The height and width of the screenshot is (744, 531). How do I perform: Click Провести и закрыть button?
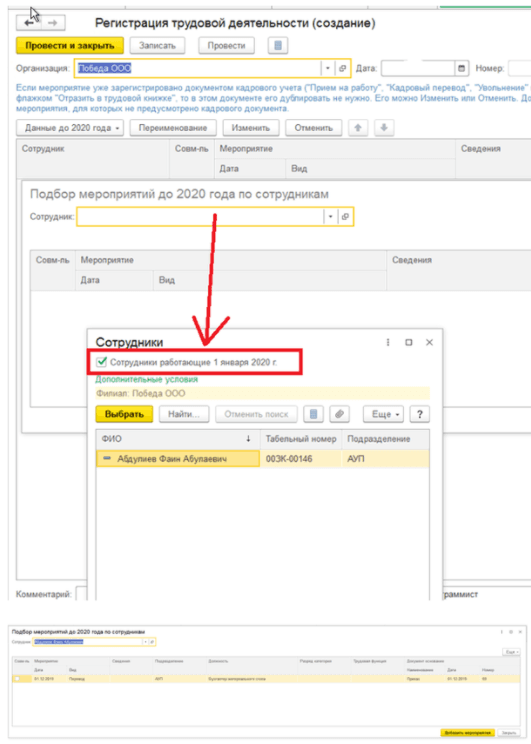(70, 46)
